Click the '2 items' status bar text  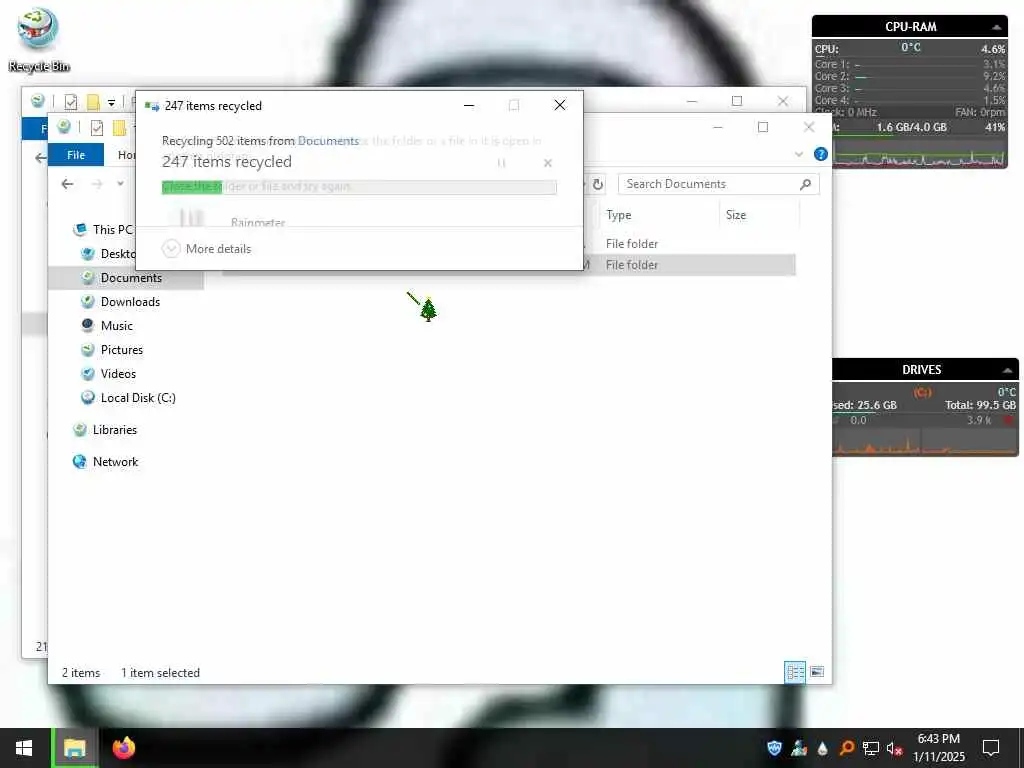tap(81, 673)
